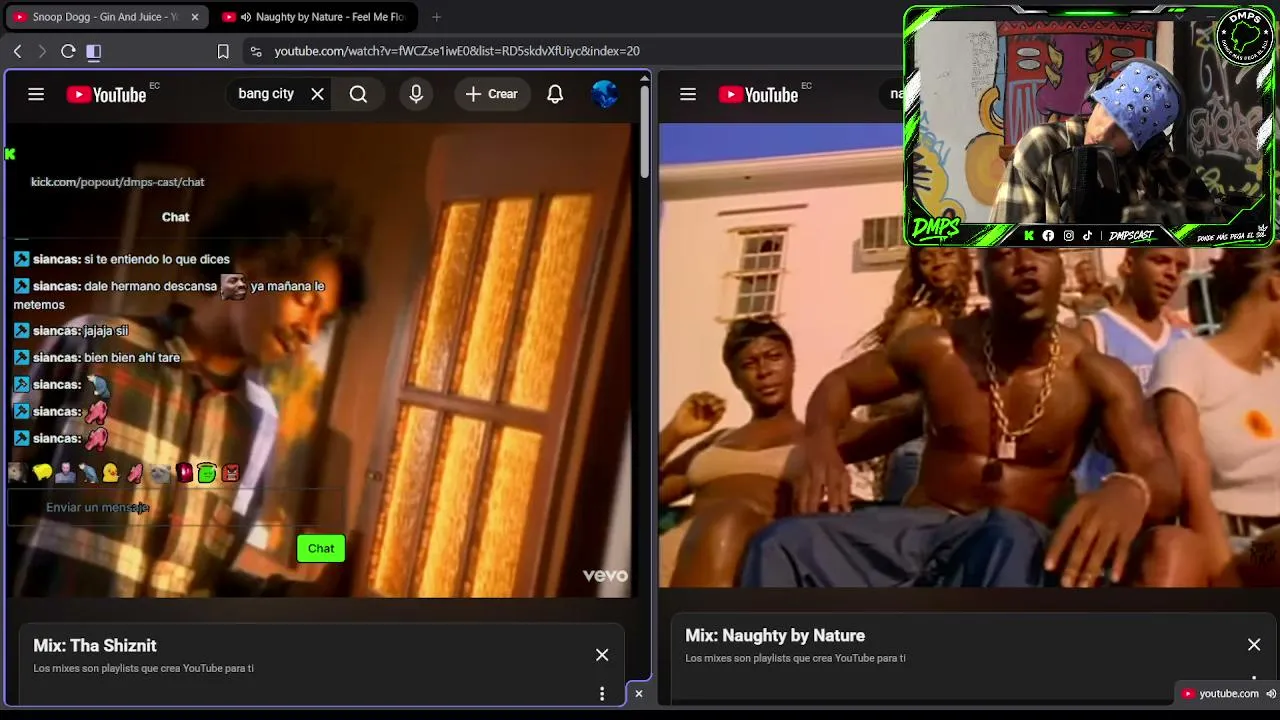The height and width of the screenshot is (720, 1280).
Task: Click the left pane's vertical scrollbar
Action: click(x=645, y=130)
